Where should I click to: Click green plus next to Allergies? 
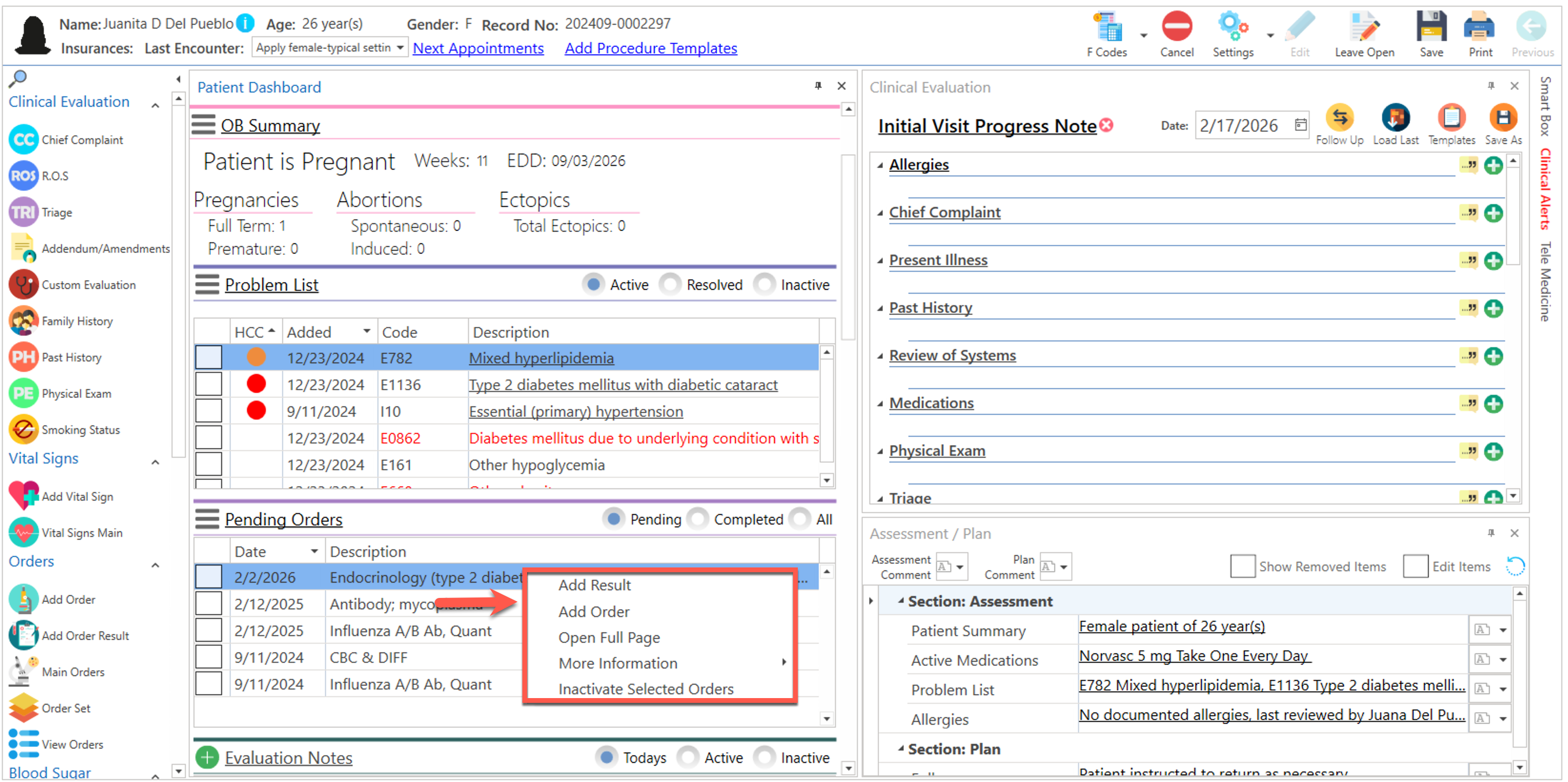pos(1493,165)
